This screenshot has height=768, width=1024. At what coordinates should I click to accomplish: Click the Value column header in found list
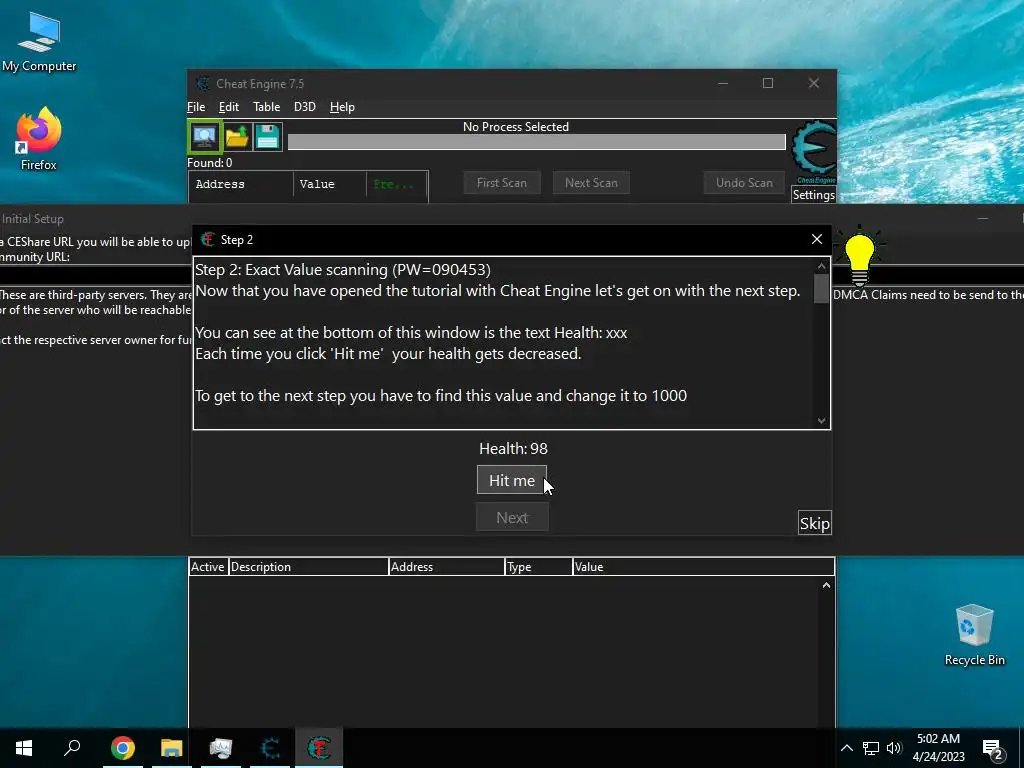click(x=330, y=184)
